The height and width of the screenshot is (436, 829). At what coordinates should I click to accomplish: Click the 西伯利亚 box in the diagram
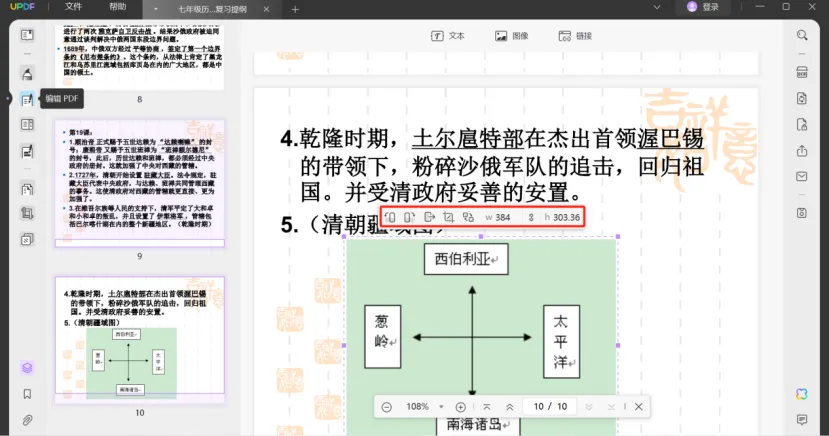point(466,259)
